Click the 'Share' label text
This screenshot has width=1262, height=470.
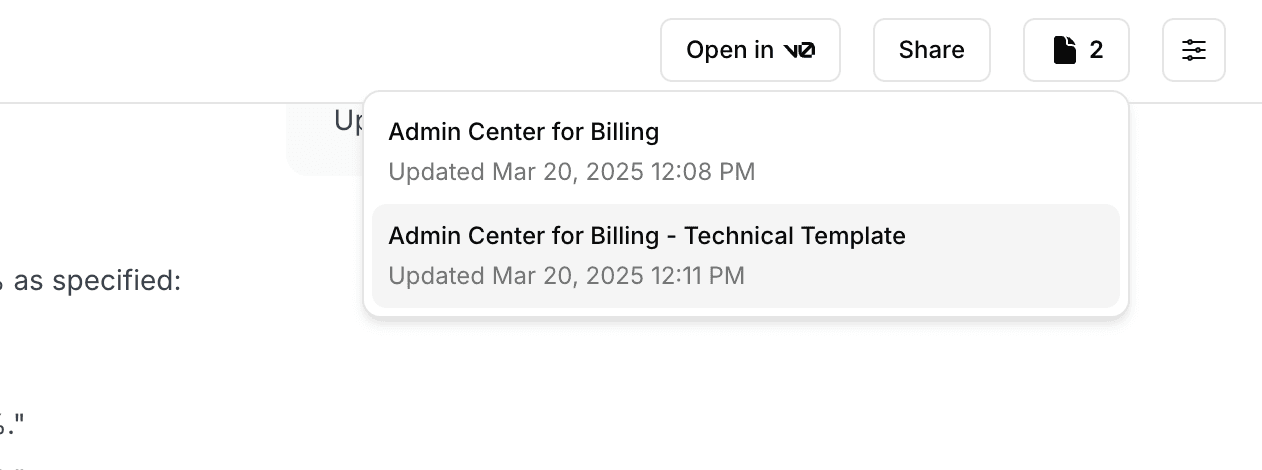(931, 50)
